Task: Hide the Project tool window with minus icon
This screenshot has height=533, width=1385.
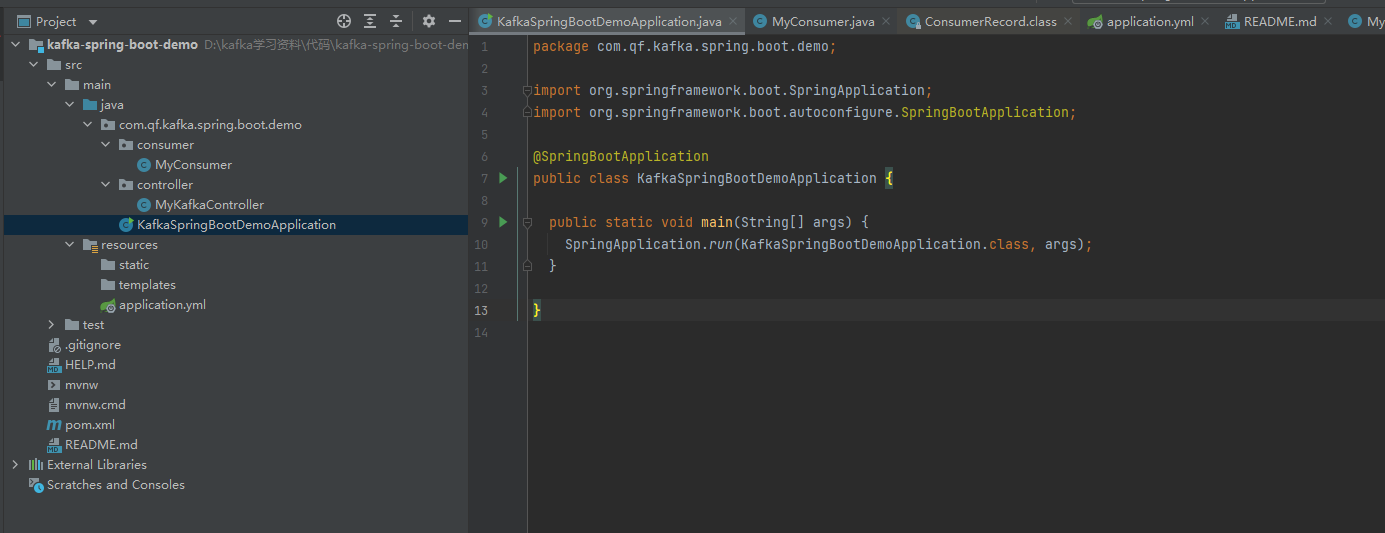Action: coord(455,21)
